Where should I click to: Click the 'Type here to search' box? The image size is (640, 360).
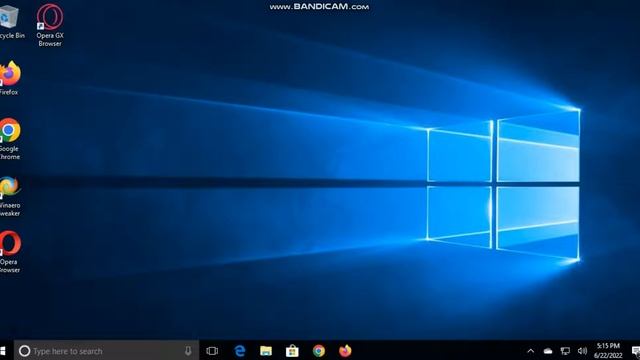tap(107, 351)
